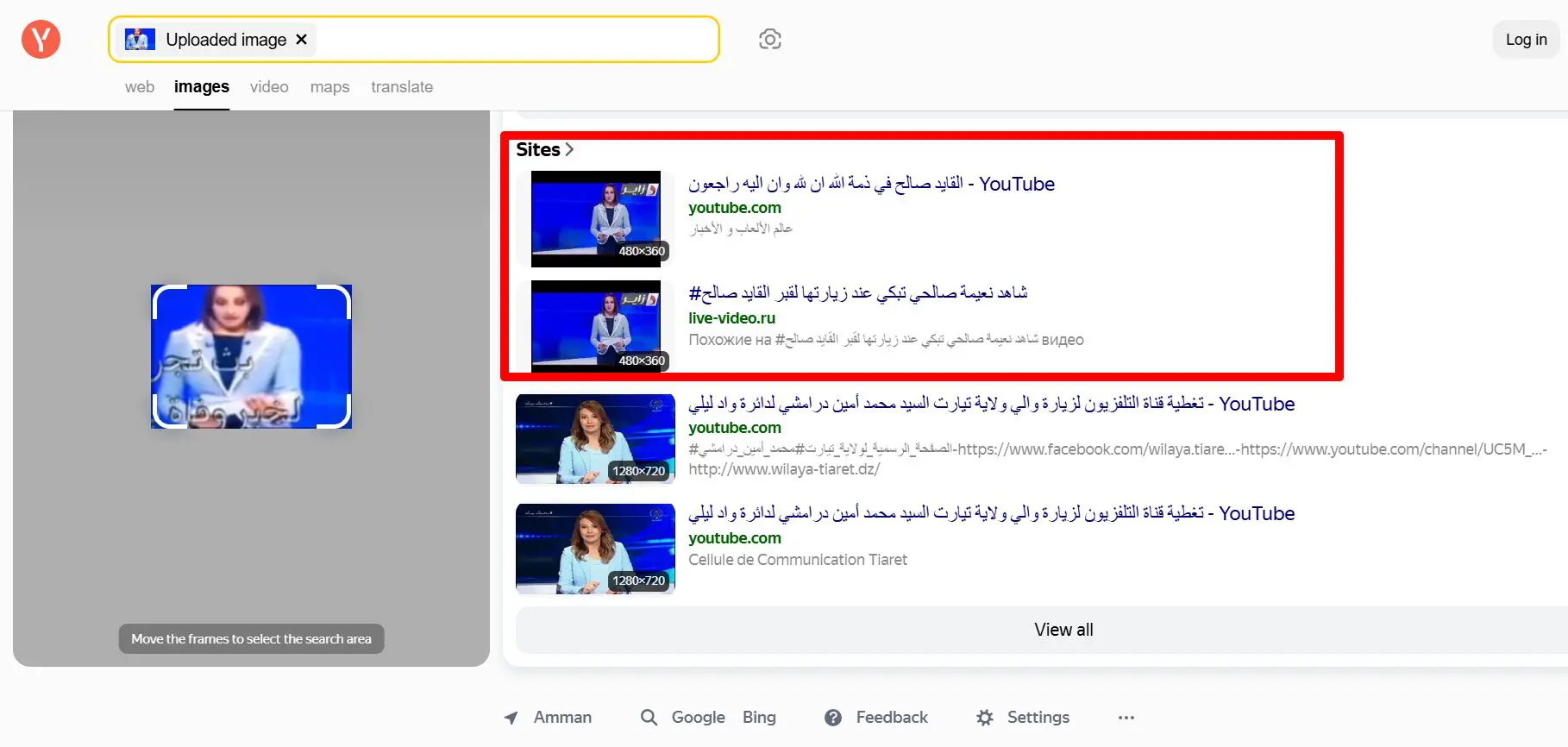
Task: Switch to the web tab
Action: [x=140, y=87]
